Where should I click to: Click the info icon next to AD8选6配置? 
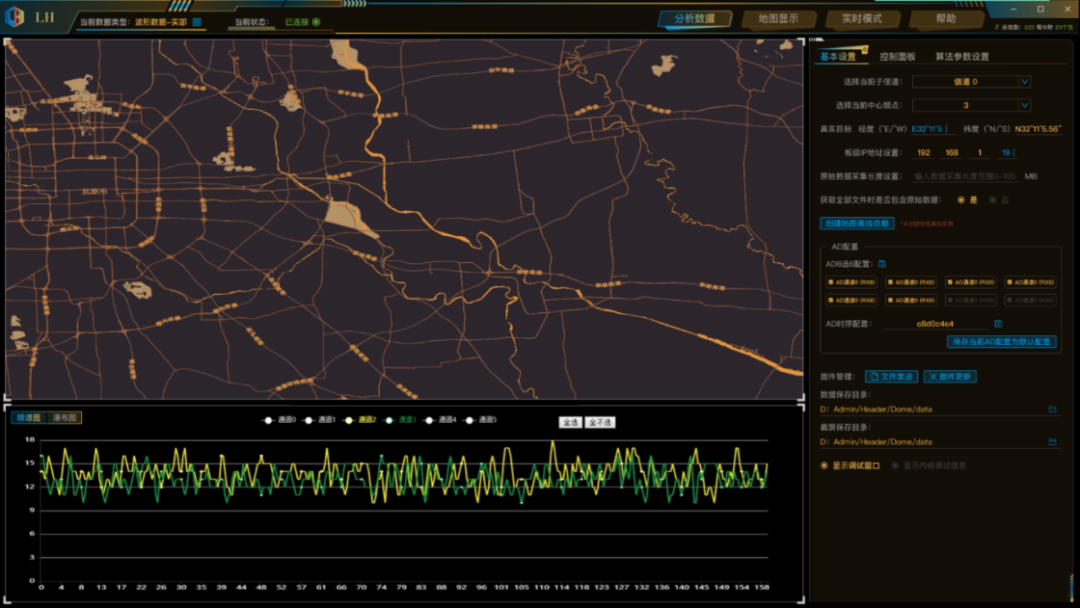coord(882,264)
